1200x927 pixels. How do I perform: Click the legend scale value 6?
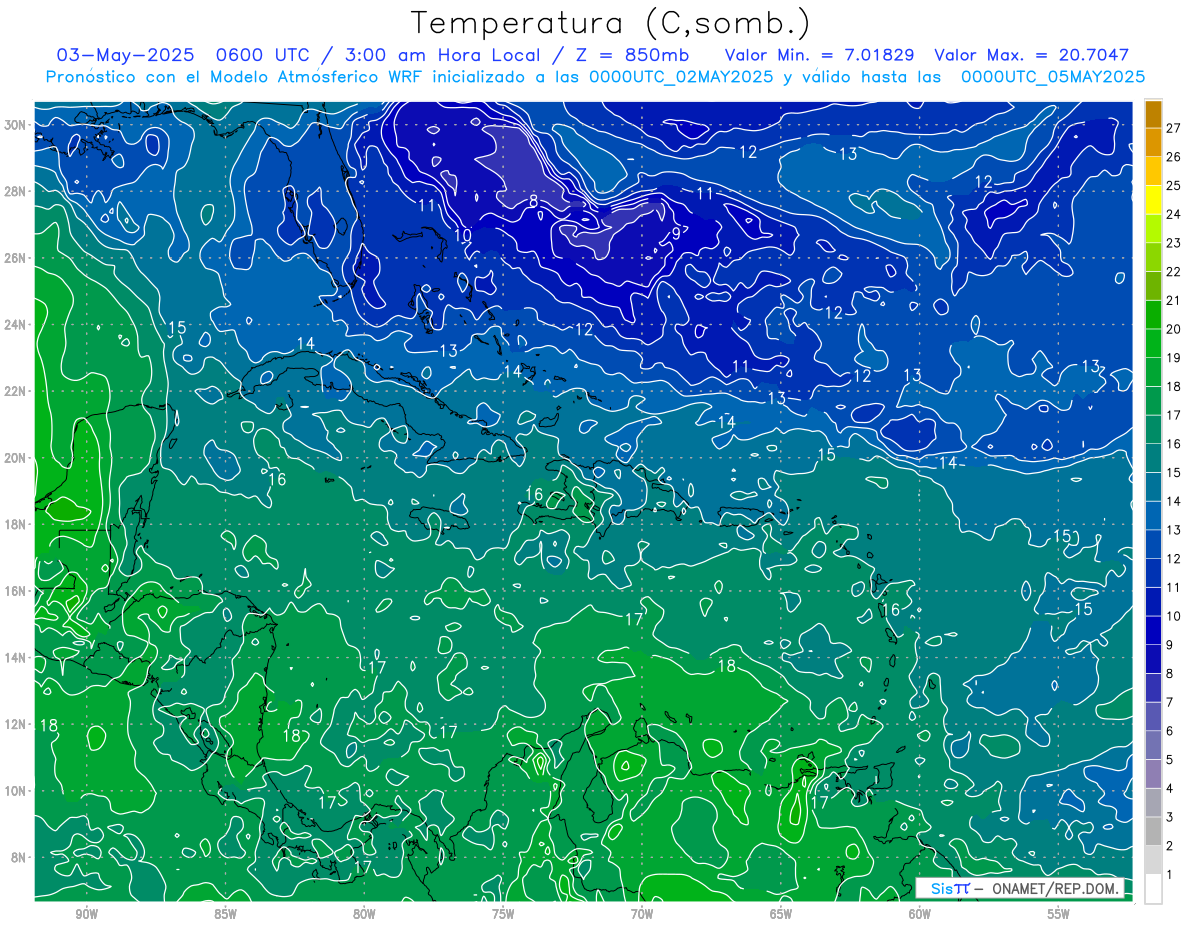point(1170,731)
